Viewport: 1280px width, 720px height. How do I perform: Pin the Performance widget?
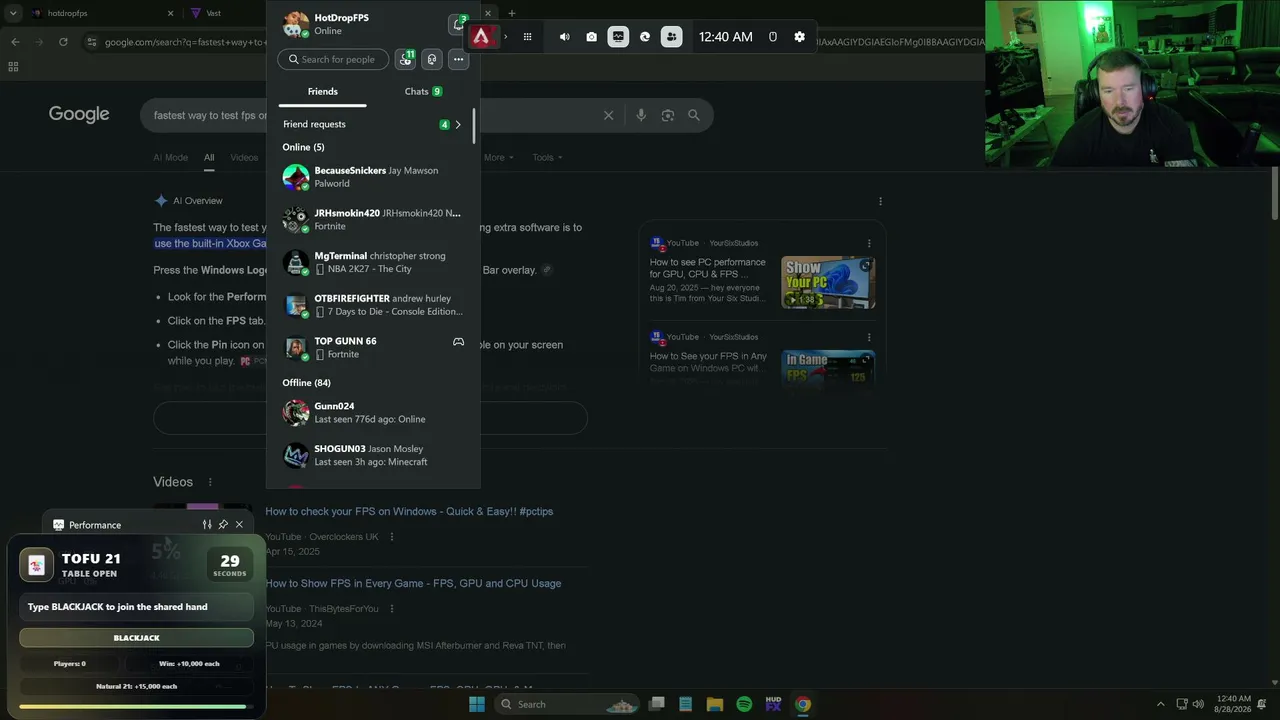(x=223, y=525)
